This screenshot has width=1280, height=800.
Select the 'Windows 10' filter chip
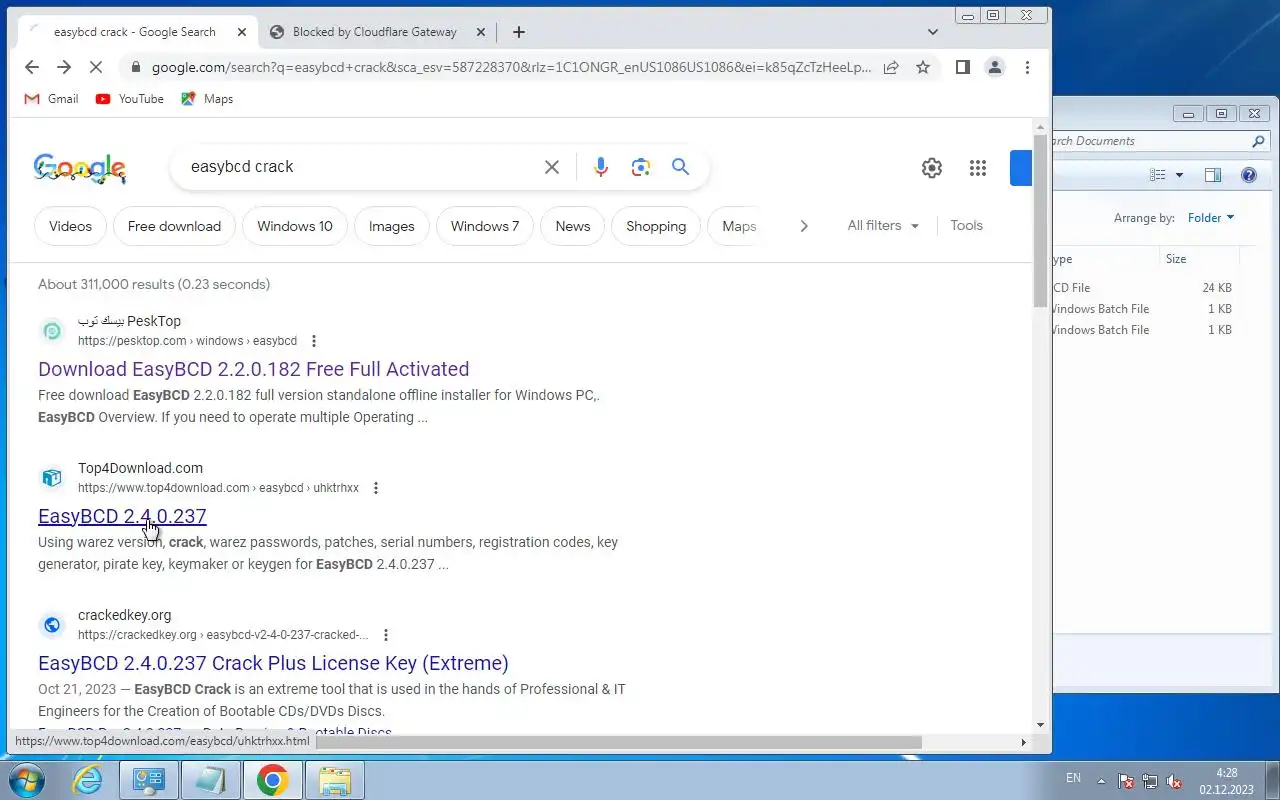[295, 226]
